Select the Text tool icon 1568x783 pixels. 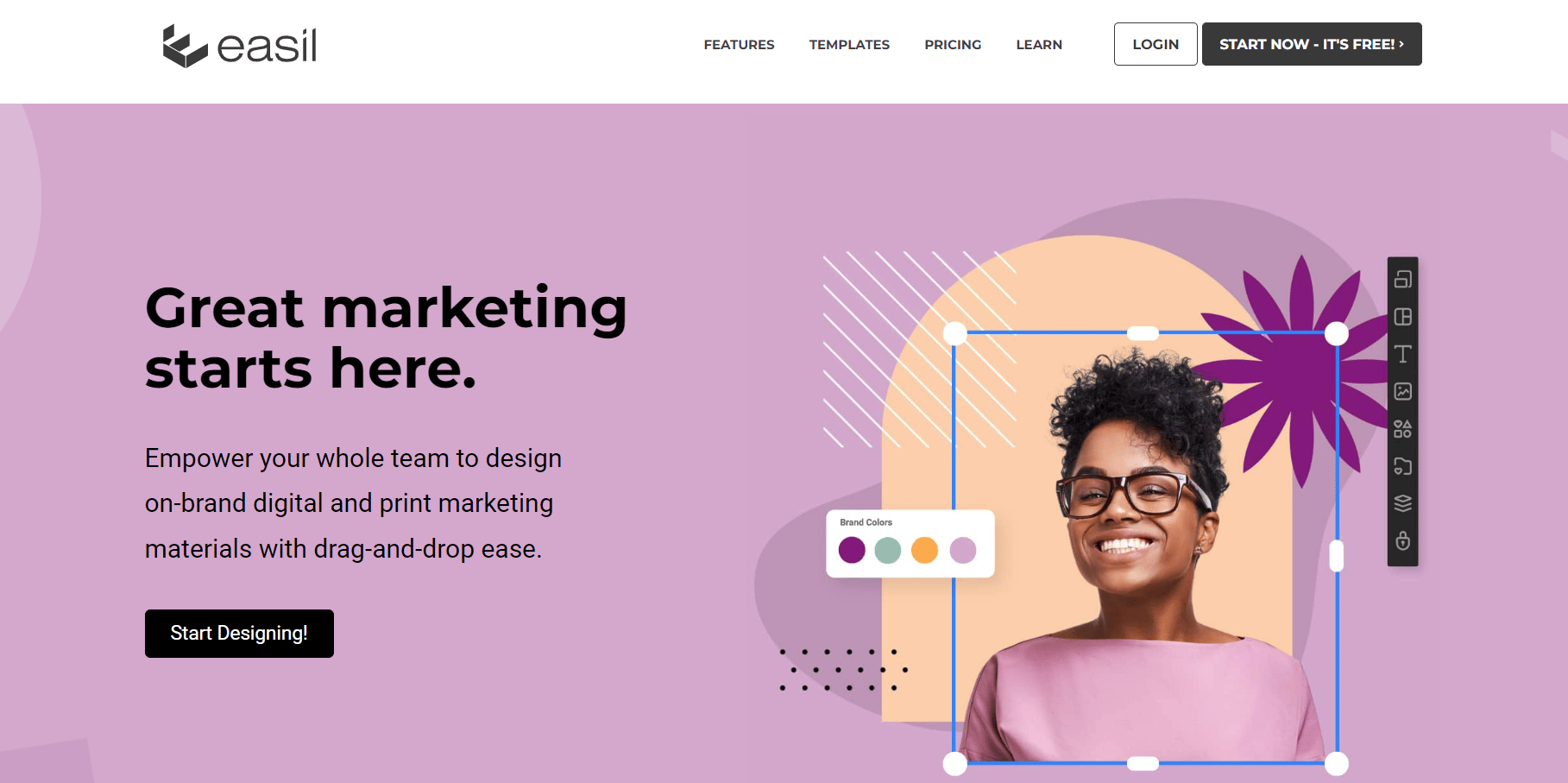point(1402,354)
